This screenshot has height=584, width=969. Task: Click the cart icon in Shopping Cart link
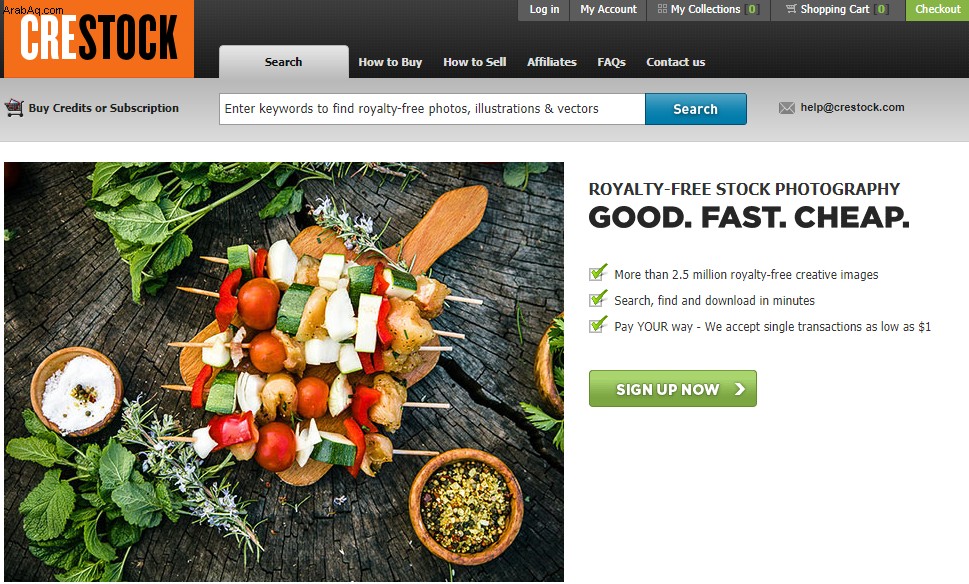(x=790, y=9)
